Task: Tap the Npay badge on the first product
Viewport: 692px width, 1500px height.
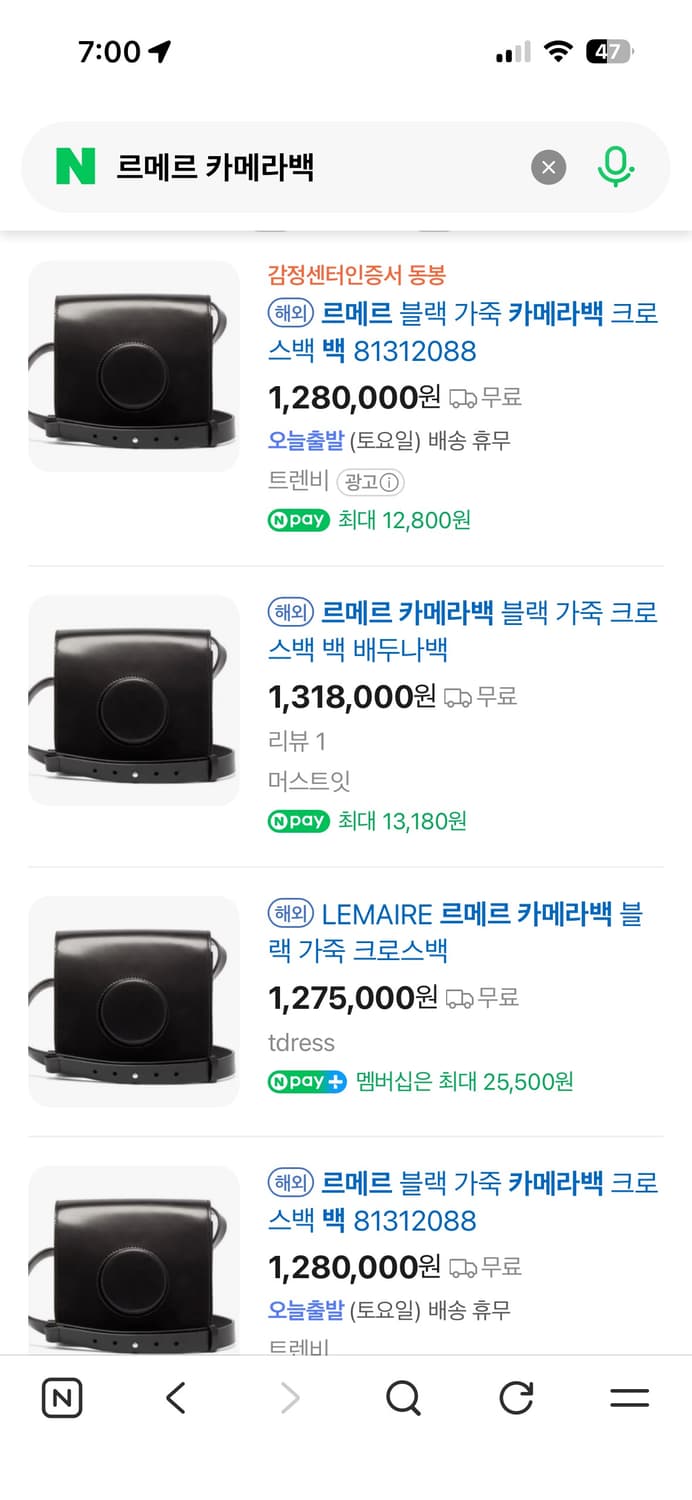Action: 297,520
